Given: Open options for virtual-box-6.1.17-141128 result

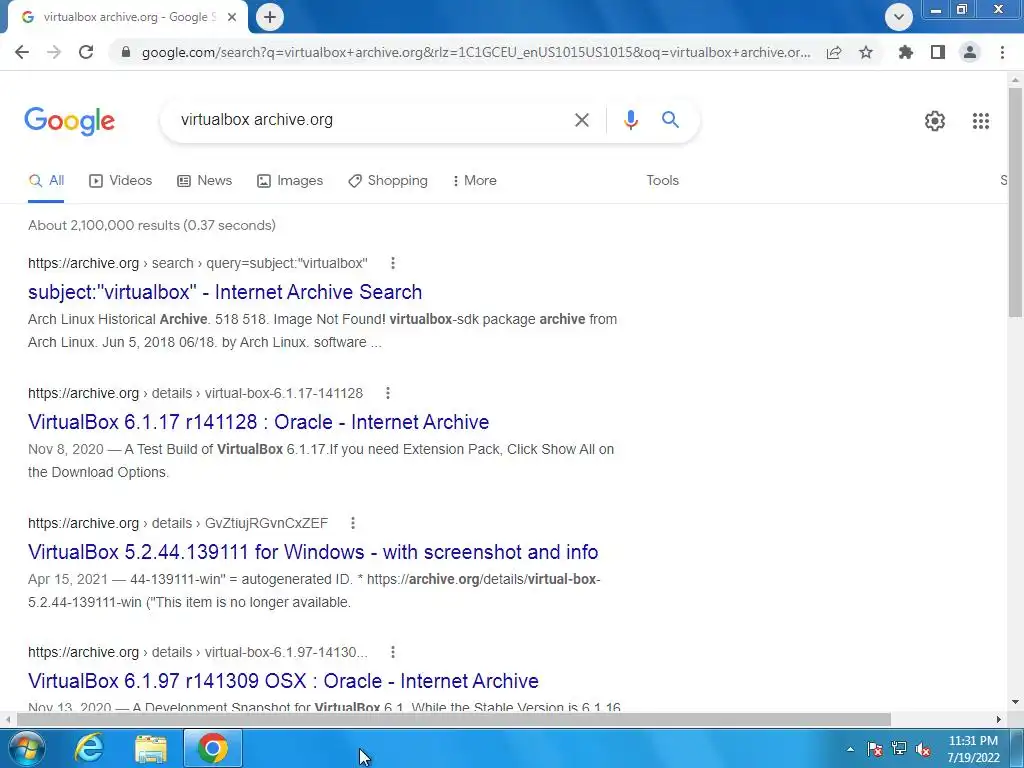Looking at the screenshot, I should coord(387,393).
